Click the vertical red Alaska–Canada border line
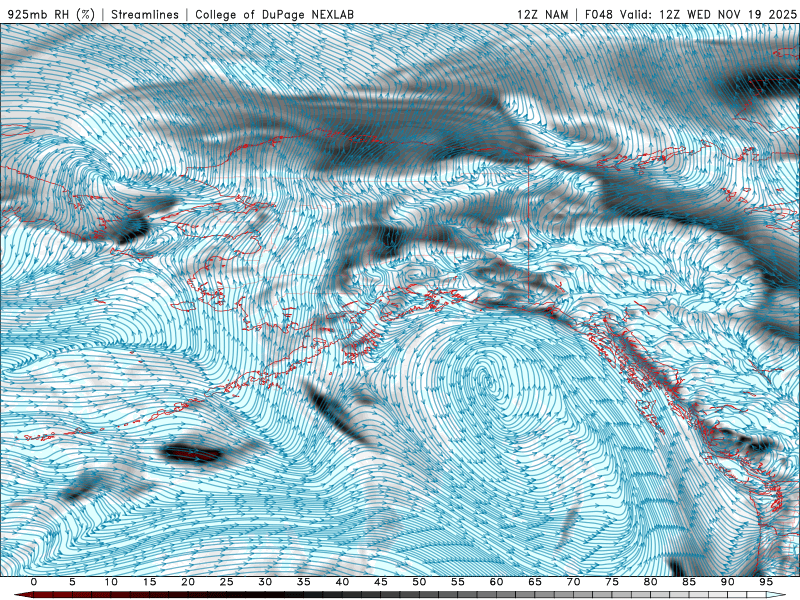The height and width of the screenshot is (600, 800). (x=529, y=230)
